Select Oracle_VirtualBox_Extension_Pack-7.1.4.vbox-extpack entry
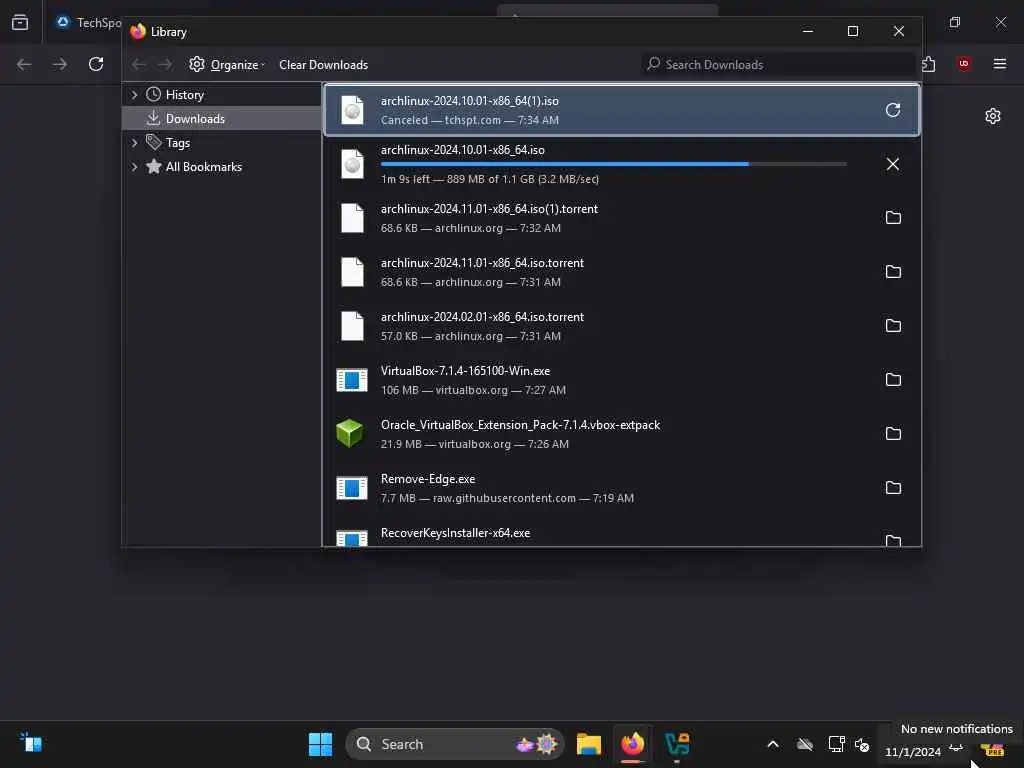The height and width of the screenshot is (768, 1024). coord(622,434)
